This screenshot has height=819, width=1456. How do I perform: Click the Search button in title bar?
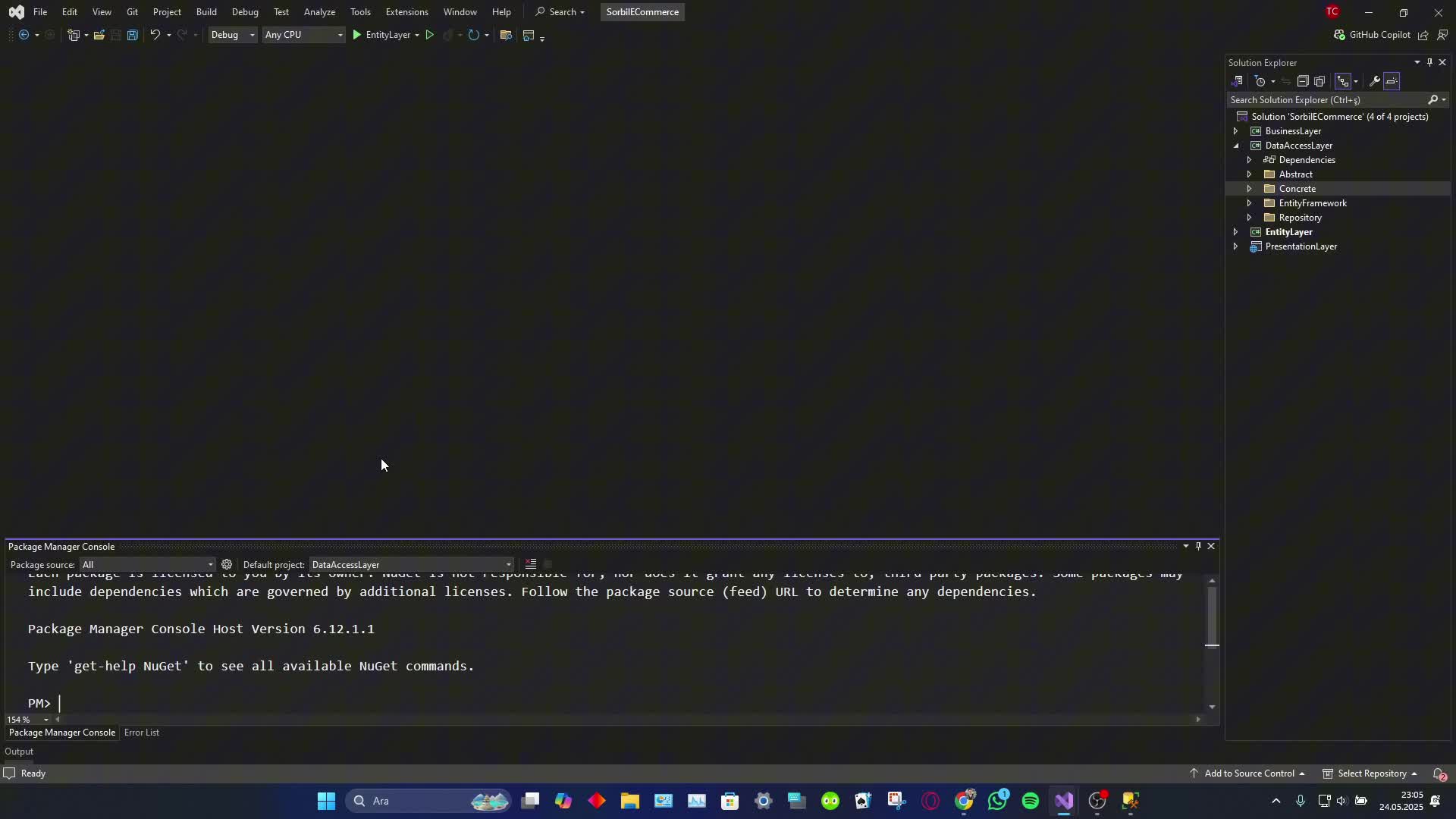(x=560, y=12)
